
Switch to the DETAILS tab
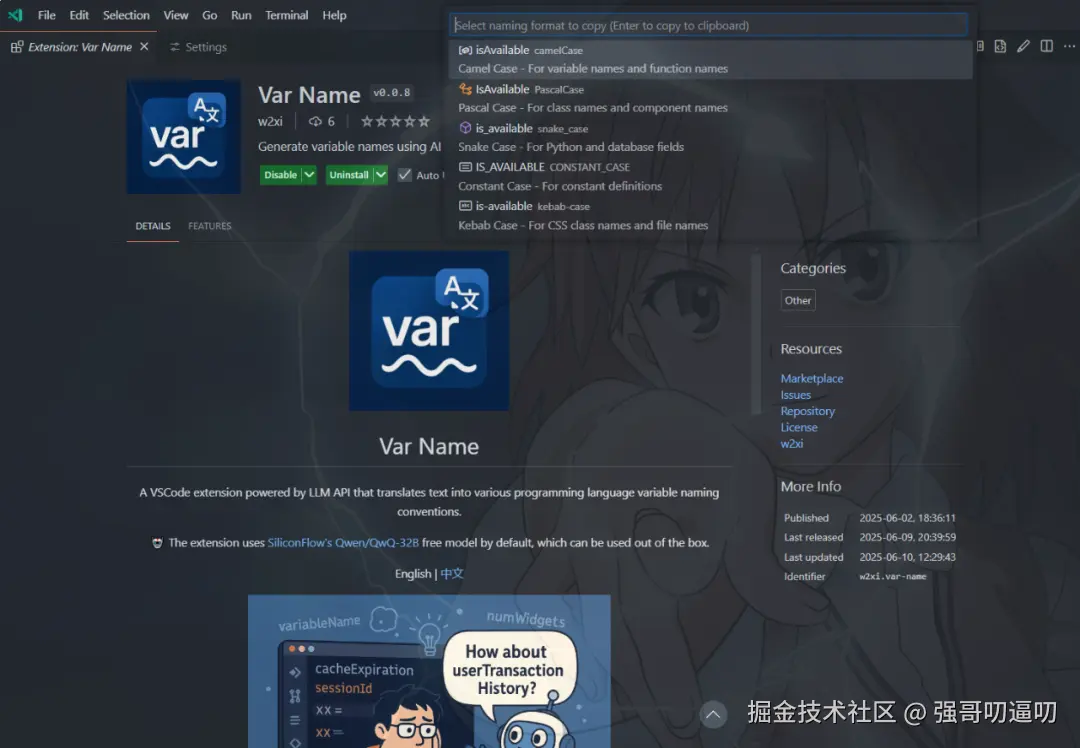153,226
